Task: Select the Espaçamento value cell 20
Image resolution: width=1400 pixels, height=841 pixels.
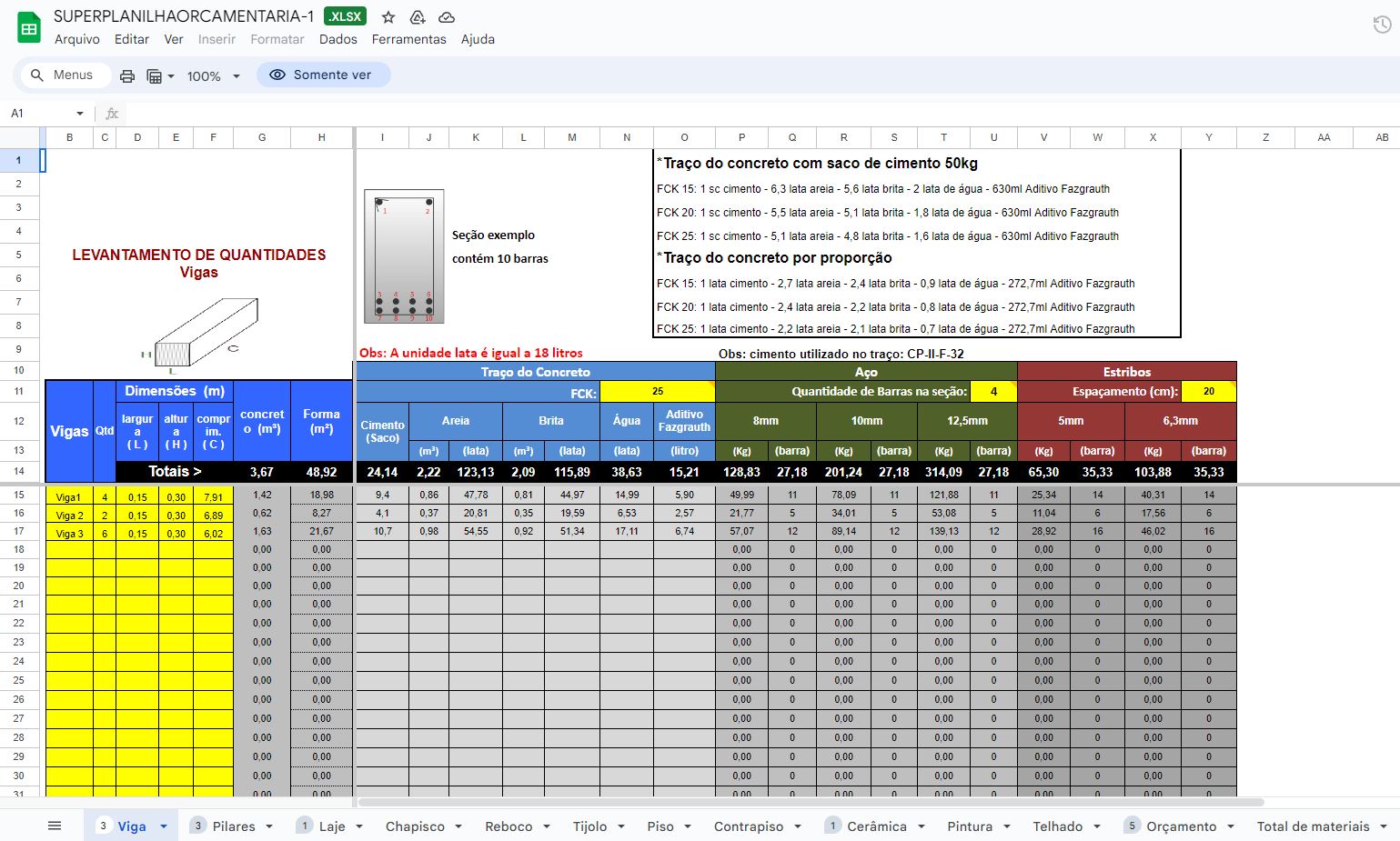Action: coord(1208,391)
